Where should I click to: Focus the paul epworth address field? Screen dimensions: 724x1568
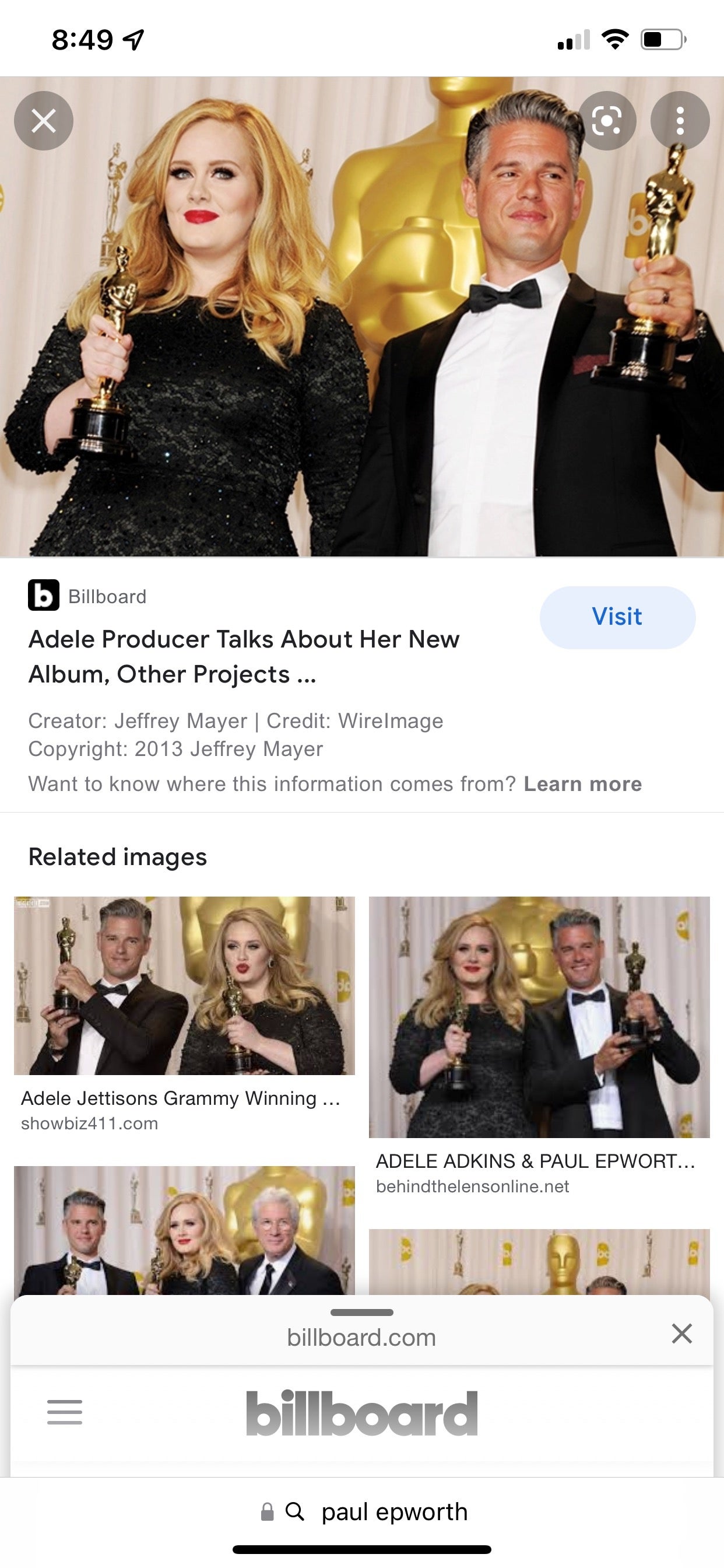point(362,1511)
